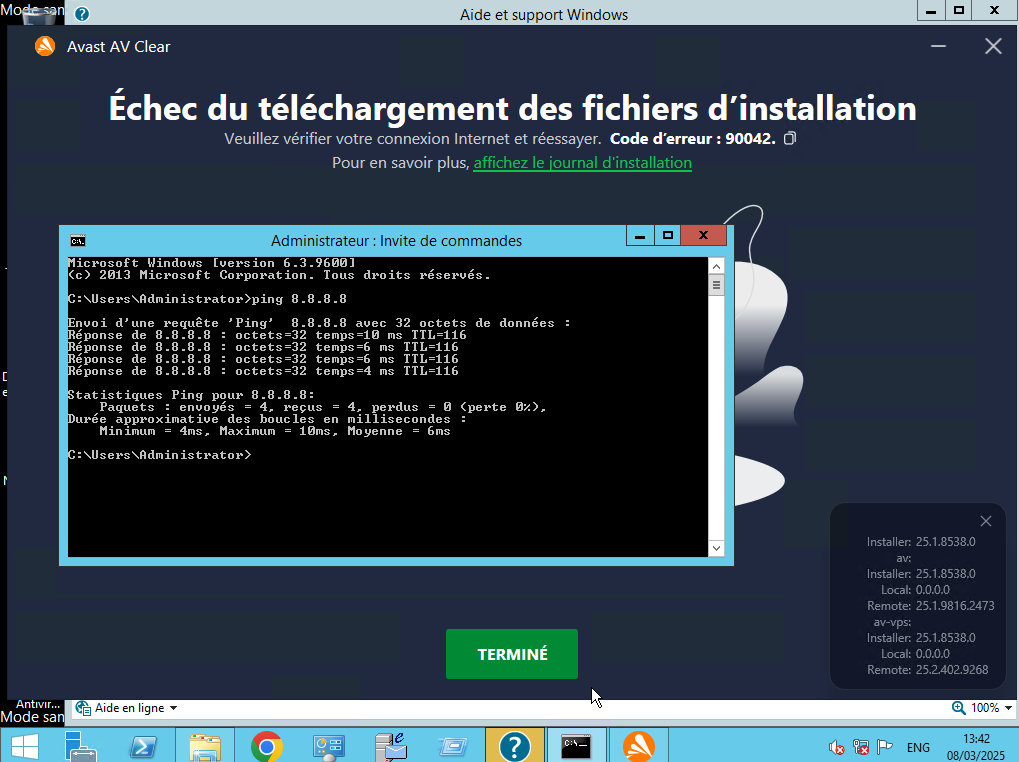Click the Command Prompt scrollbar down arrow
The image size is (1019, 762).
click(715, 547)
